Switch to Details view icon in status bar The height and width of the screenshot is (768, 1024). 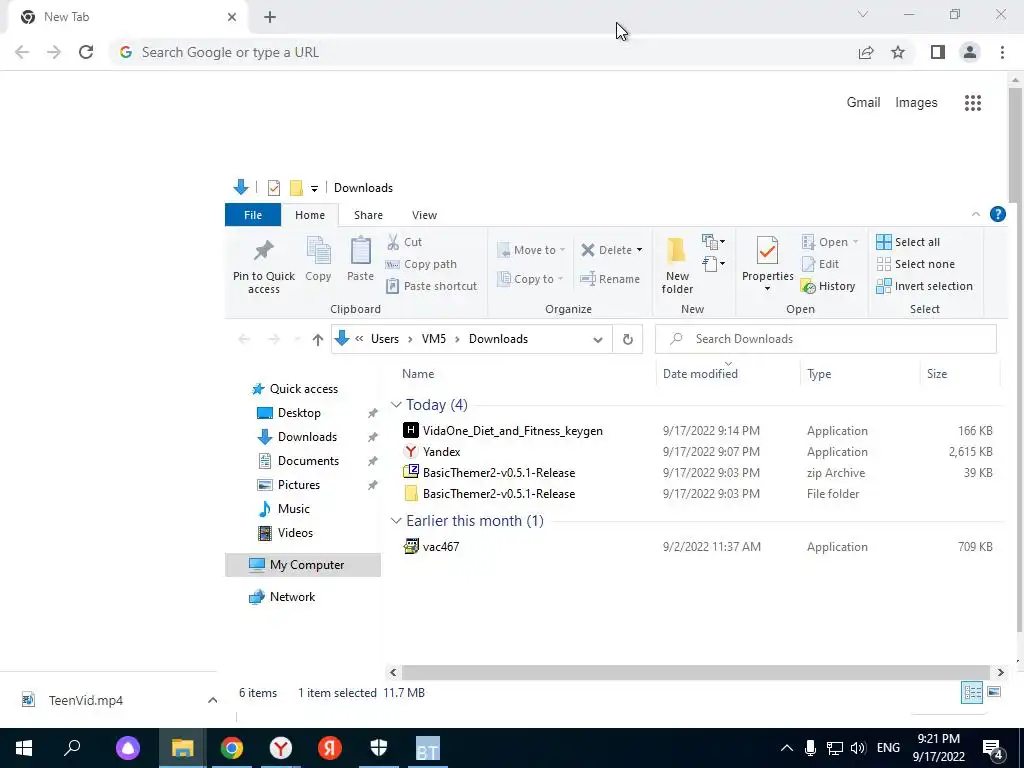pyautogui.click(x=972, y=692)
